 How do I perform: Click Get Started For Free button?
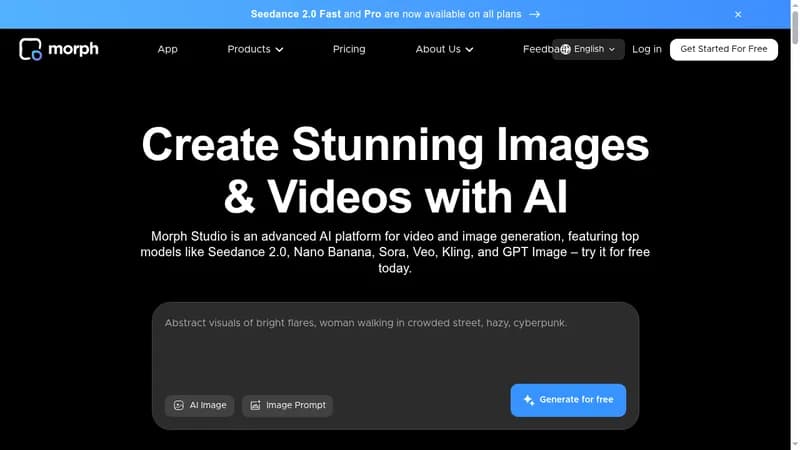723,49
